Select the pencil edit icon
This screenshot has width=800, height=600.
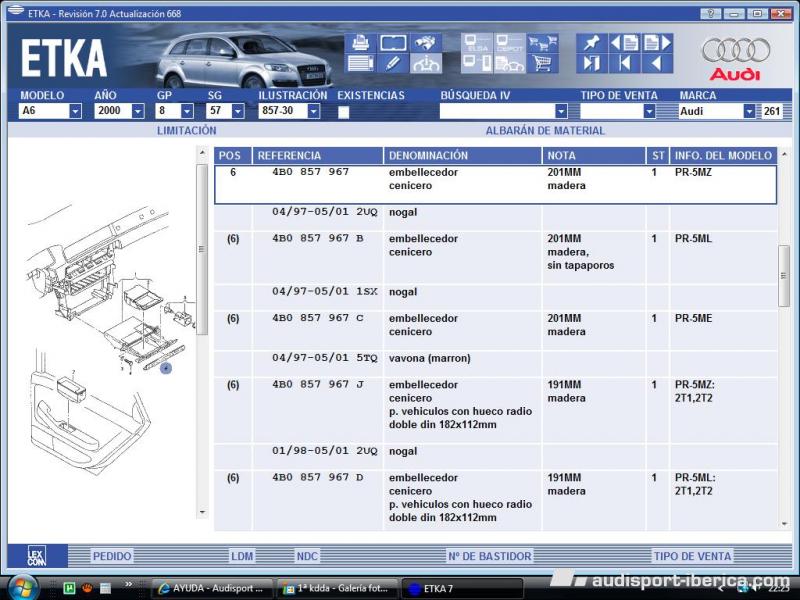[x=393, y=64]
